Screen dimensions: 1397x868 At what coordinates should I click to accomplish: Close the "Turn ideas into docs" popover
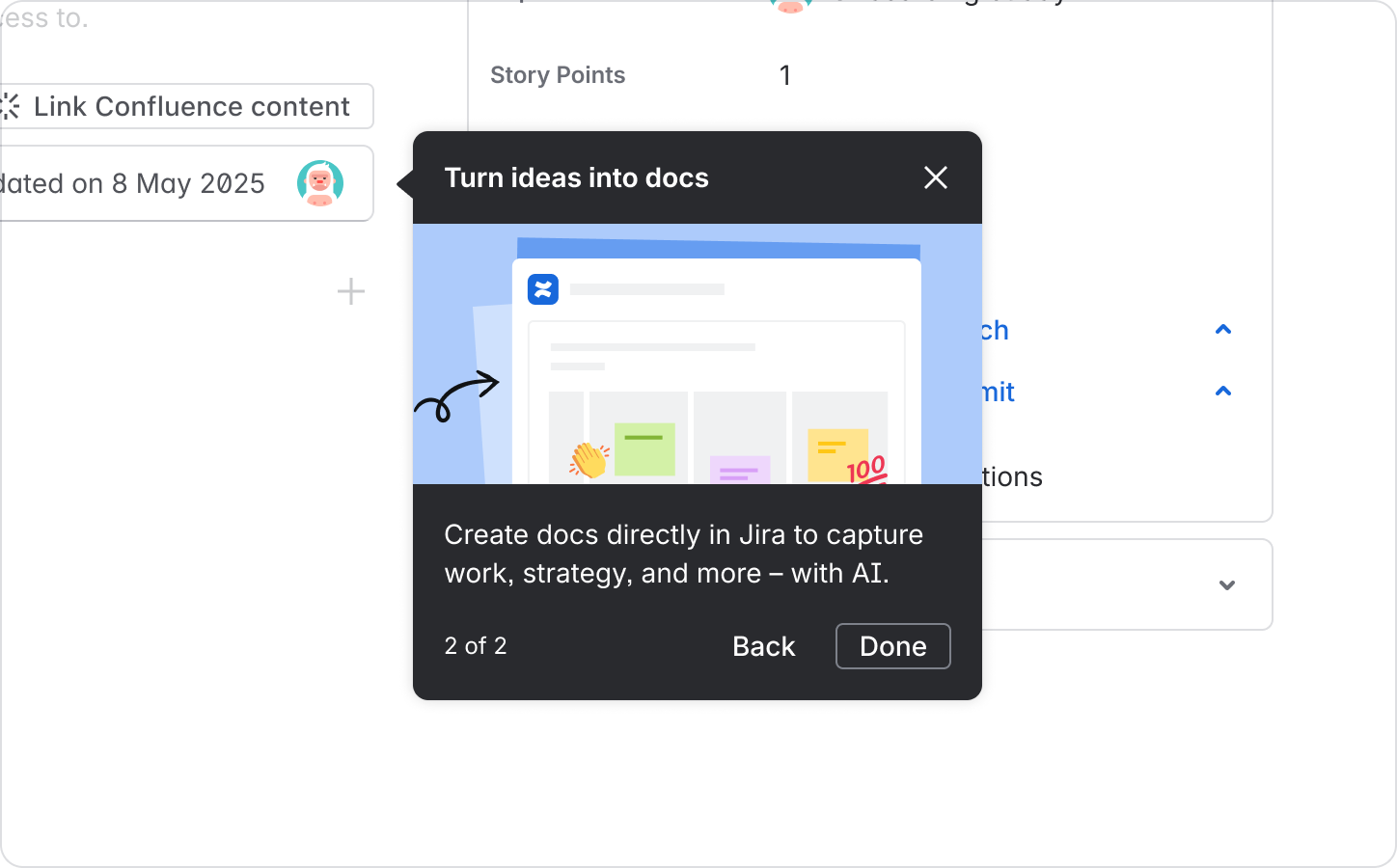936,177
